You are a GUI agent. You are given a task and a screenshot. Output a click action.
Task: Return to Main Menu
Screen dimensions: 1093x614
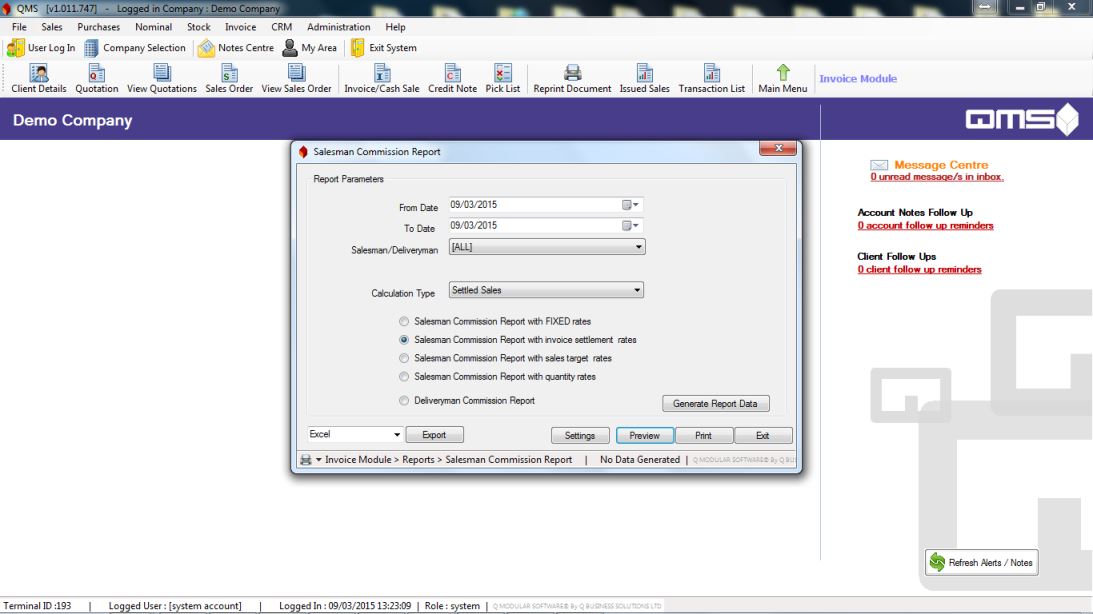pyautogui.click(x=783, y=79)
